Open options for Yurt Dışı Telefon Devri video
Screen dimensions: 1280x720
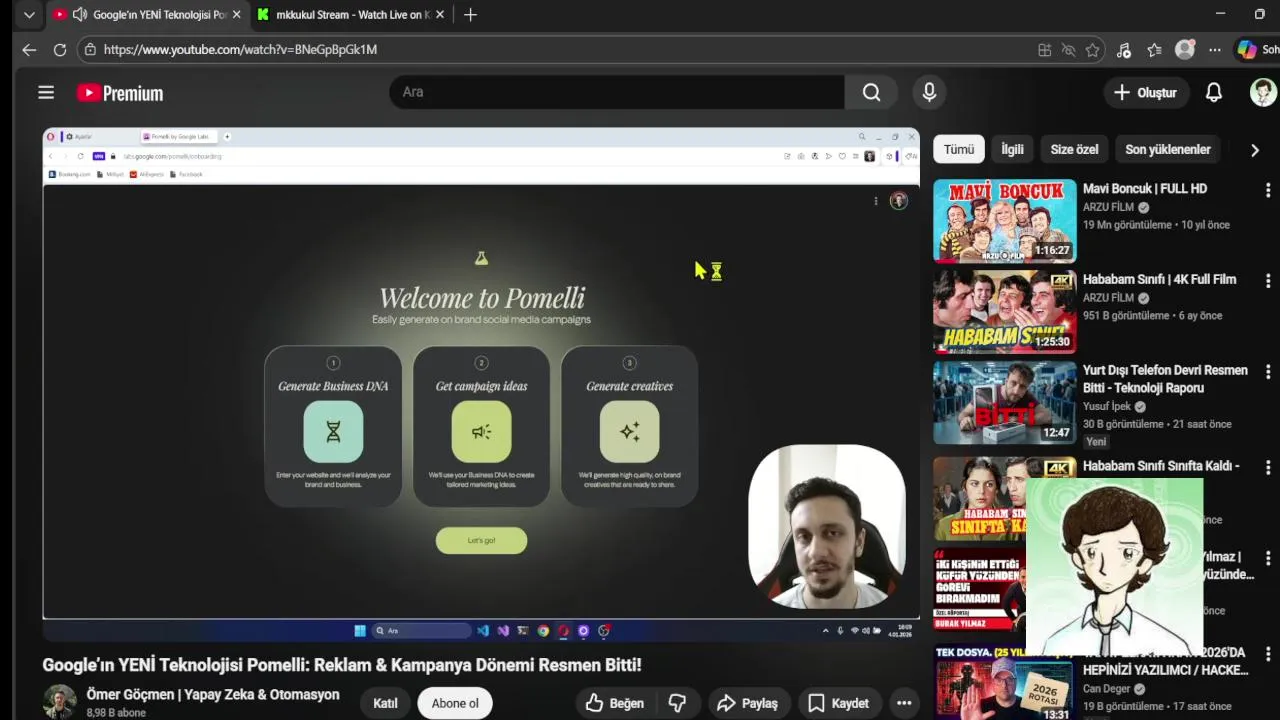[x=1268, y=372]
